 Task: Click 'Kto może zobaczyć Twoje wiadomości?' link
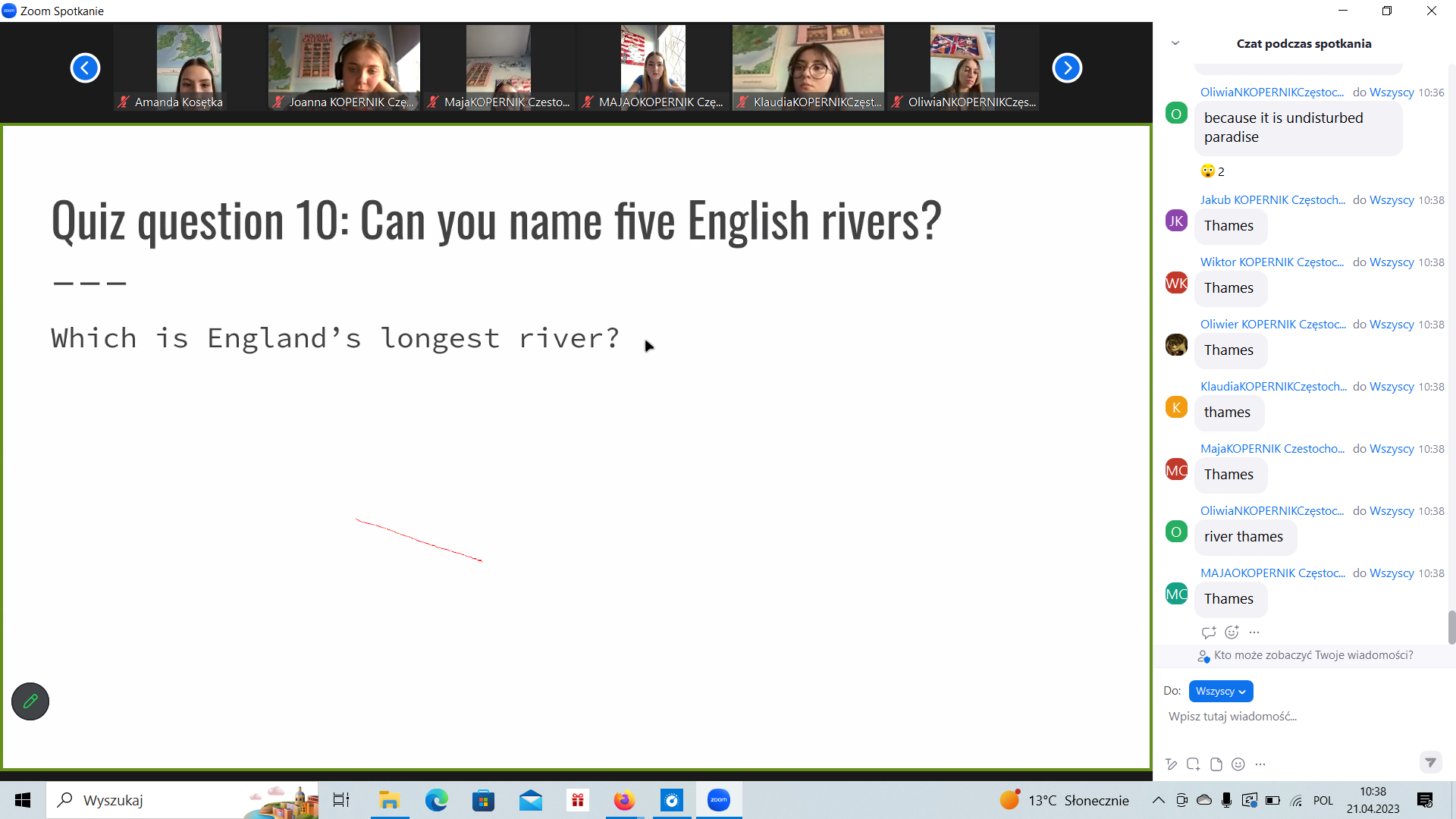pyautogui.click(x=1313, y=655)
